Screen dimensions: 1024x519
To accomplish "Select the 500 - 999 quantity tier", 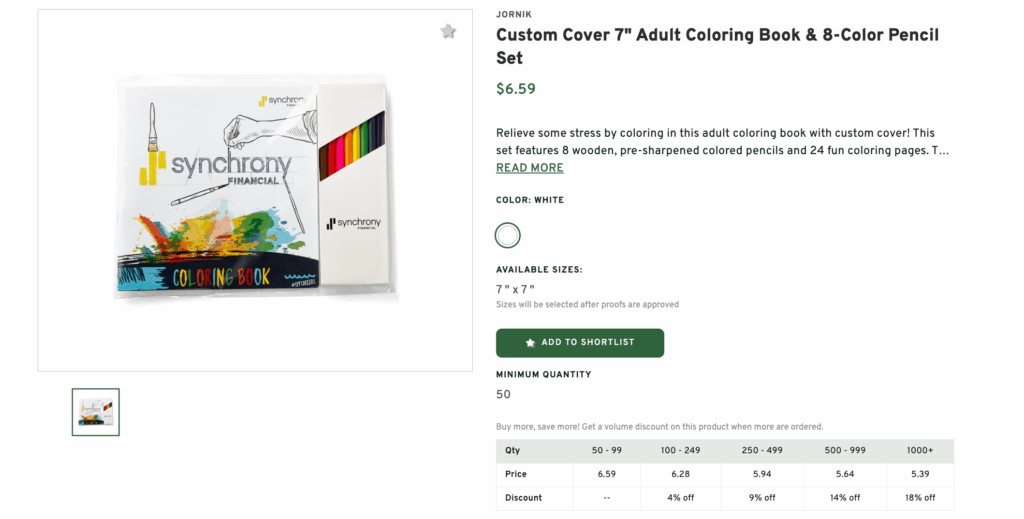I will click(844, 451).
